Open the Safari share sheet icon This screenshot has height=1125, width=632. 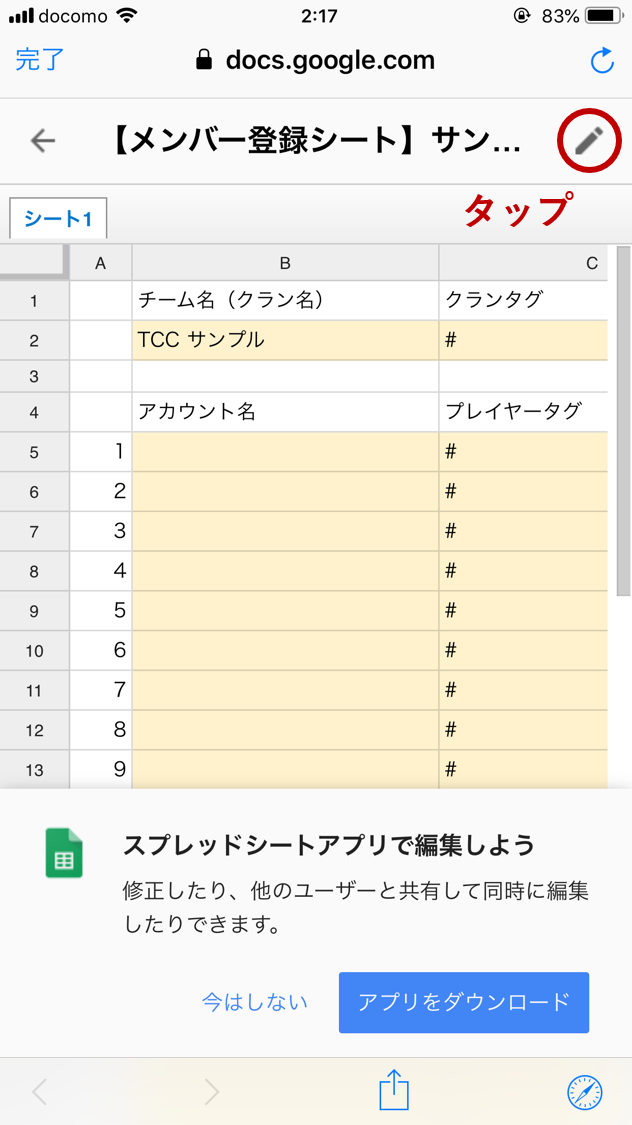click(x=394, y=1089)
